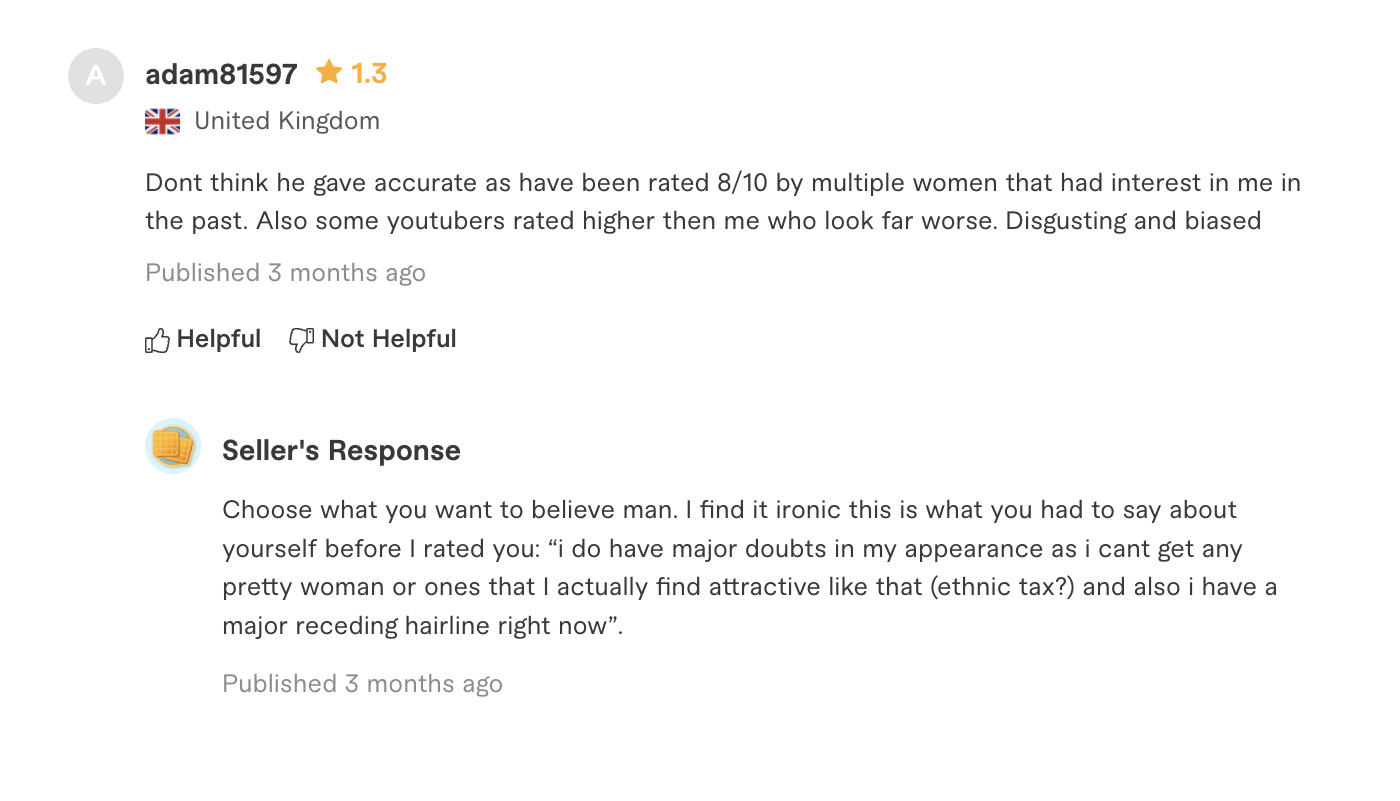
Task: Click the review's Published 3 months ago timestamp
Action: pyautogui.click(x=286, y=273)
